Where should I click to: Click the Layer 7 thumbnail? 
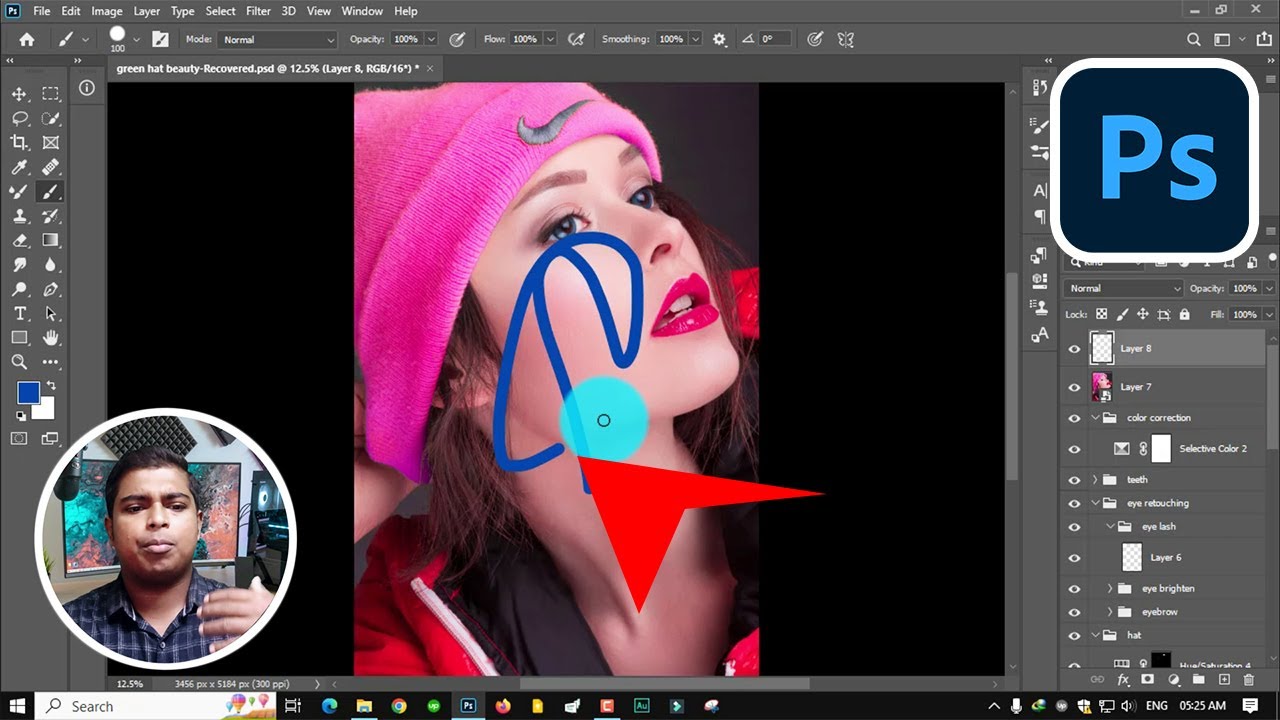pos(1102,386)
